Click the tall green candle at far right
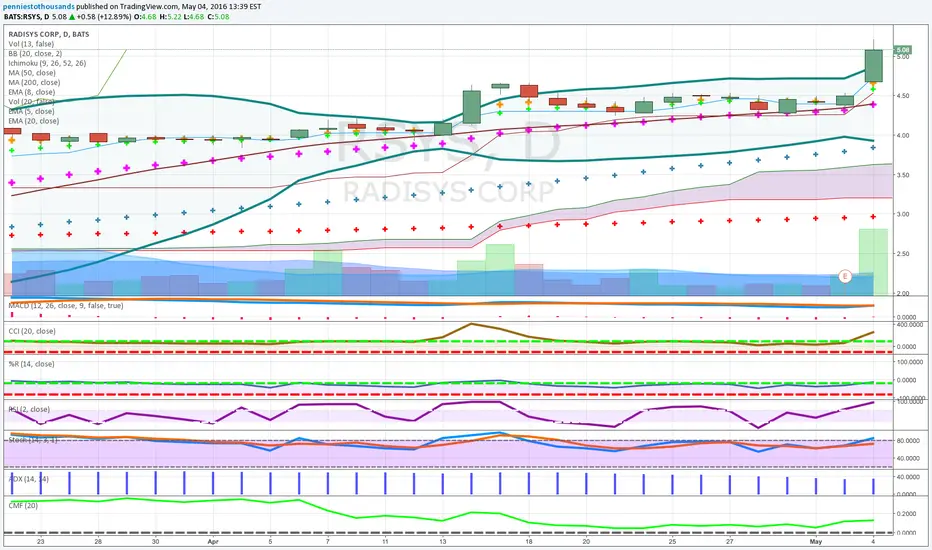 click(x=873, y=65)
